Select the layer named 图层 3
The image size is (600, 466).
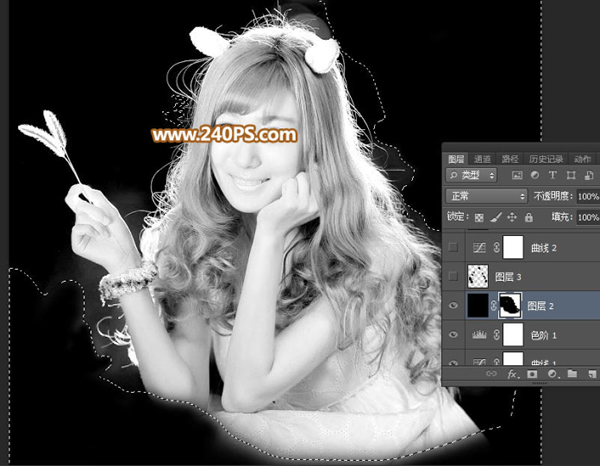tap(508, 277)
